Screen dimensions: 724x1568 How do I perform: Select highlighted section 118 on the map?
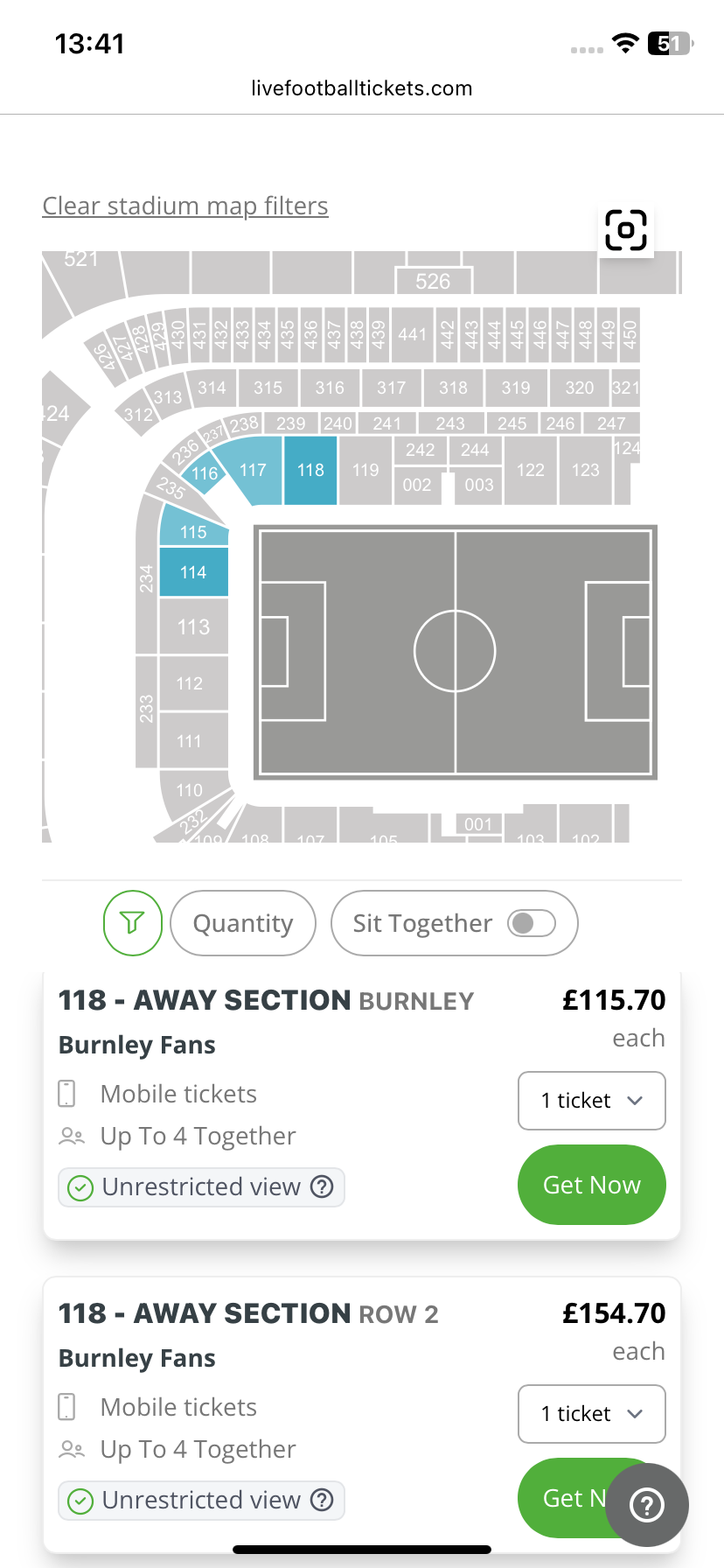(310, 471)
